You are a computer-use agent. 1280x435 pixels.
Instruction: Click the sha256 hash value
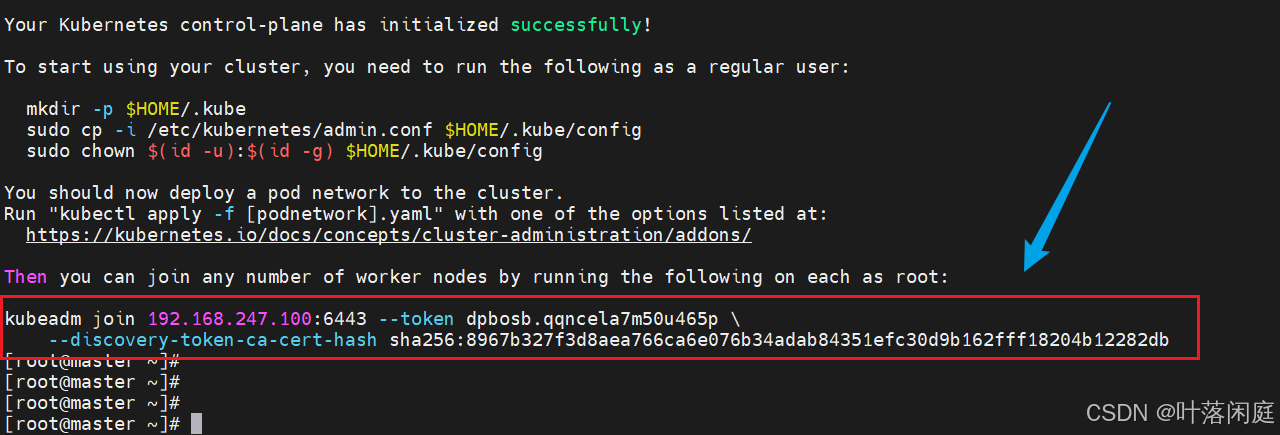tap(778, 340)
